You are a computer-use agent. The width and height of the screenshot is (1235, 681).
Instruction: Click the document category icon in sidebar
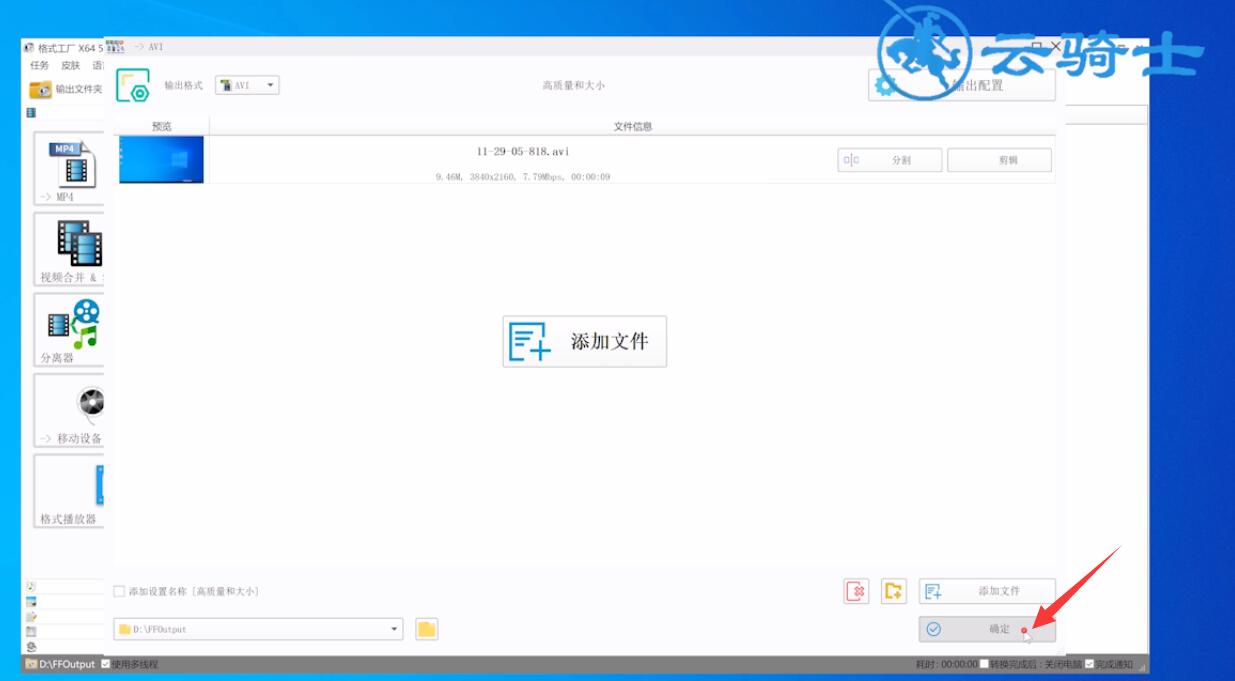coord(31,616)
